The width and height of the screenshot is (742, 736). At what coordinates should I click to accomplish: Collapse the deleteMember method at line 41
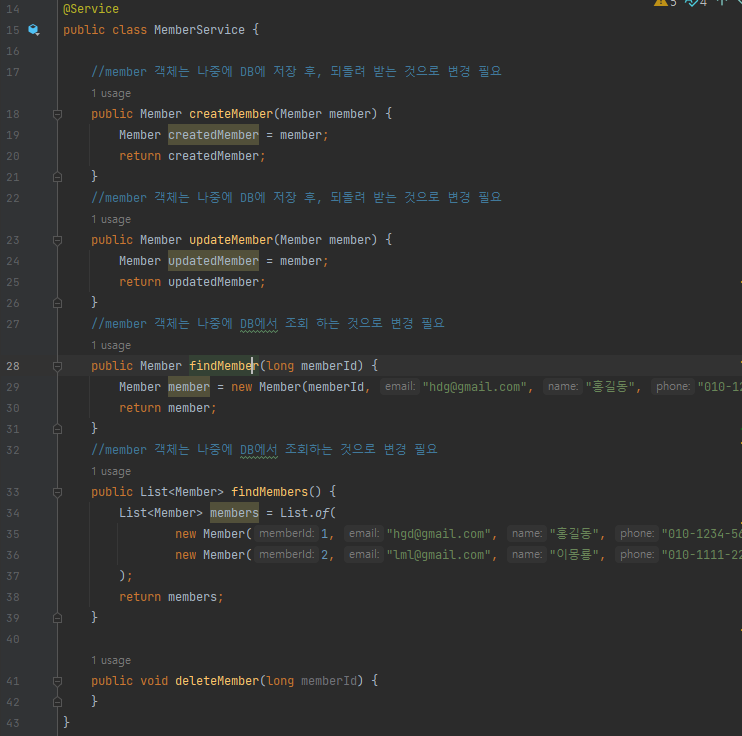[57, 681]
